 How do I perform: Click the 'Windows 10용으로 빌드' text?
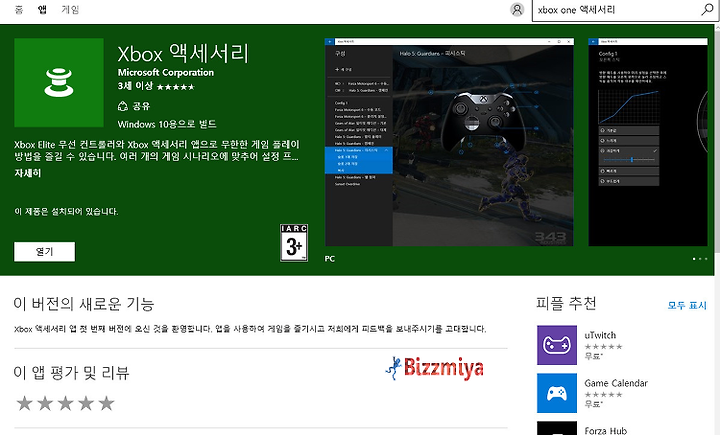167,124
